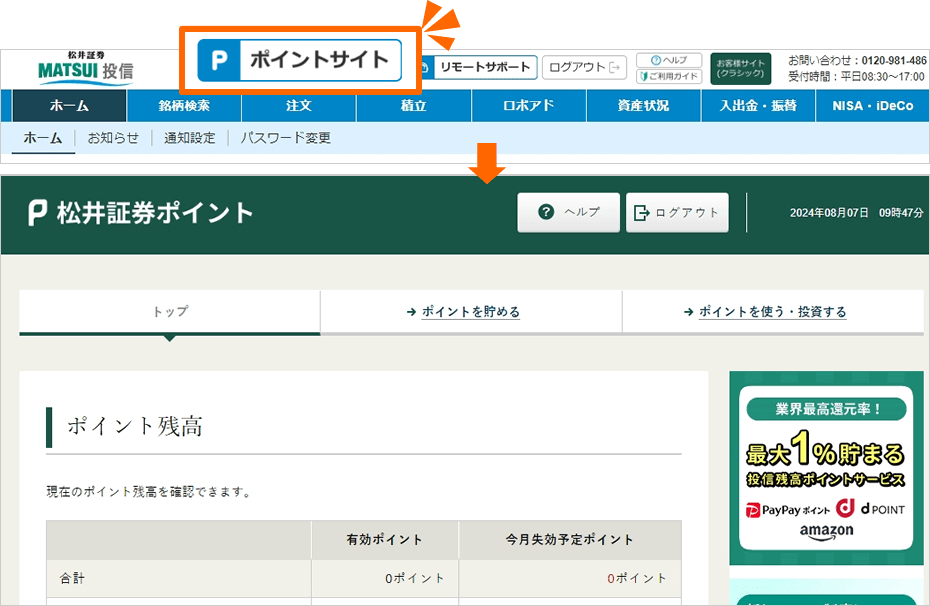This screenshot has height=606, width=930.
Task: Click the MATSUI 投信 logo
Action: 86,69
